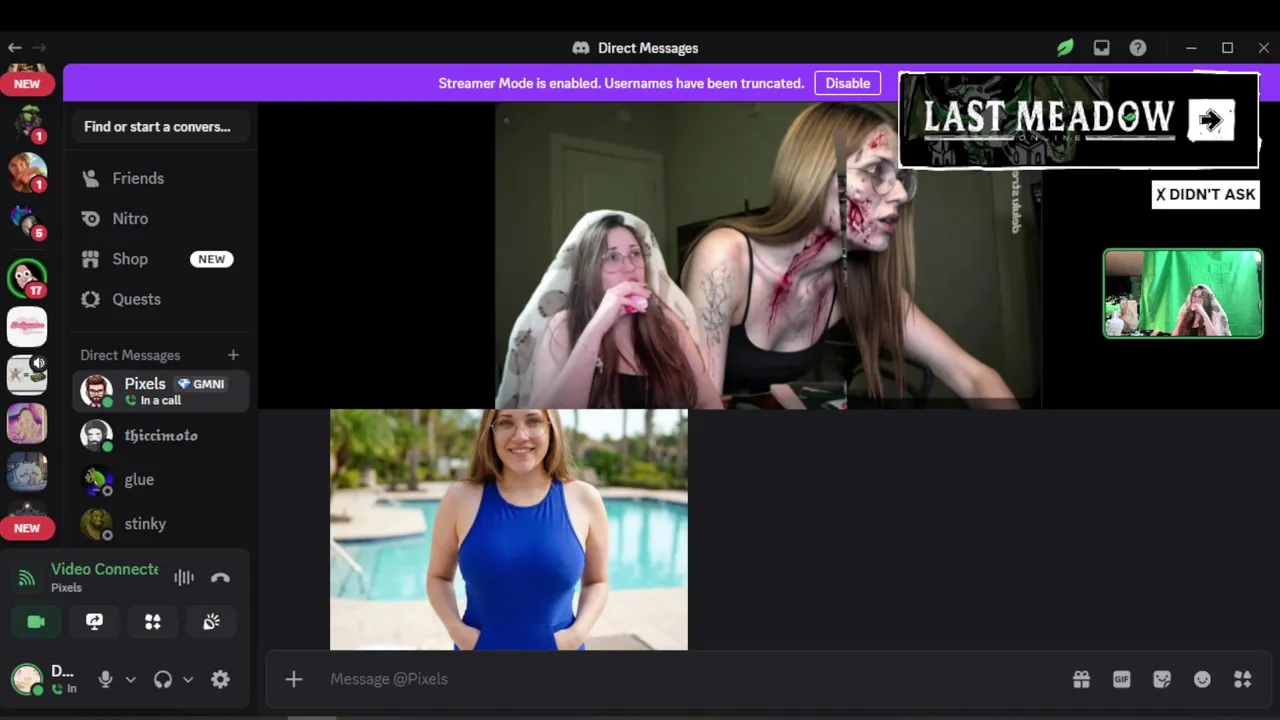Screen dimensions: 1280x720
Task: Click Video Connected status text
Action: pyautogui.click(x=105, y=569)
